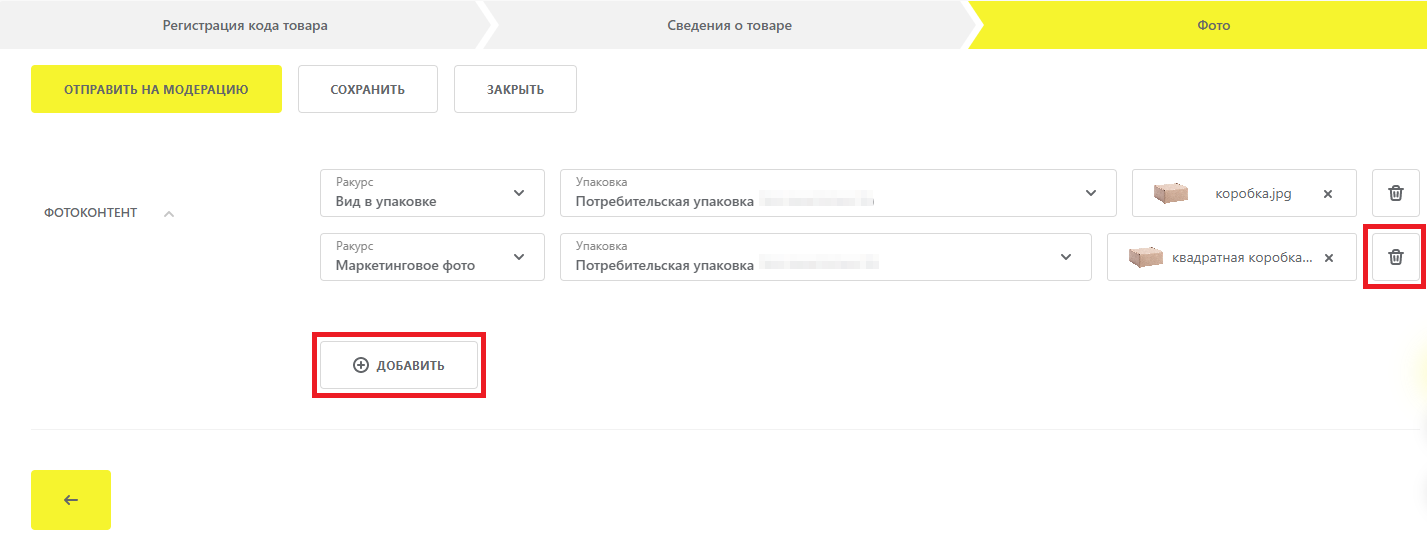Screen dimensions: 1427x537
Task: Click the Сохранить button
Action: point(368,89)
